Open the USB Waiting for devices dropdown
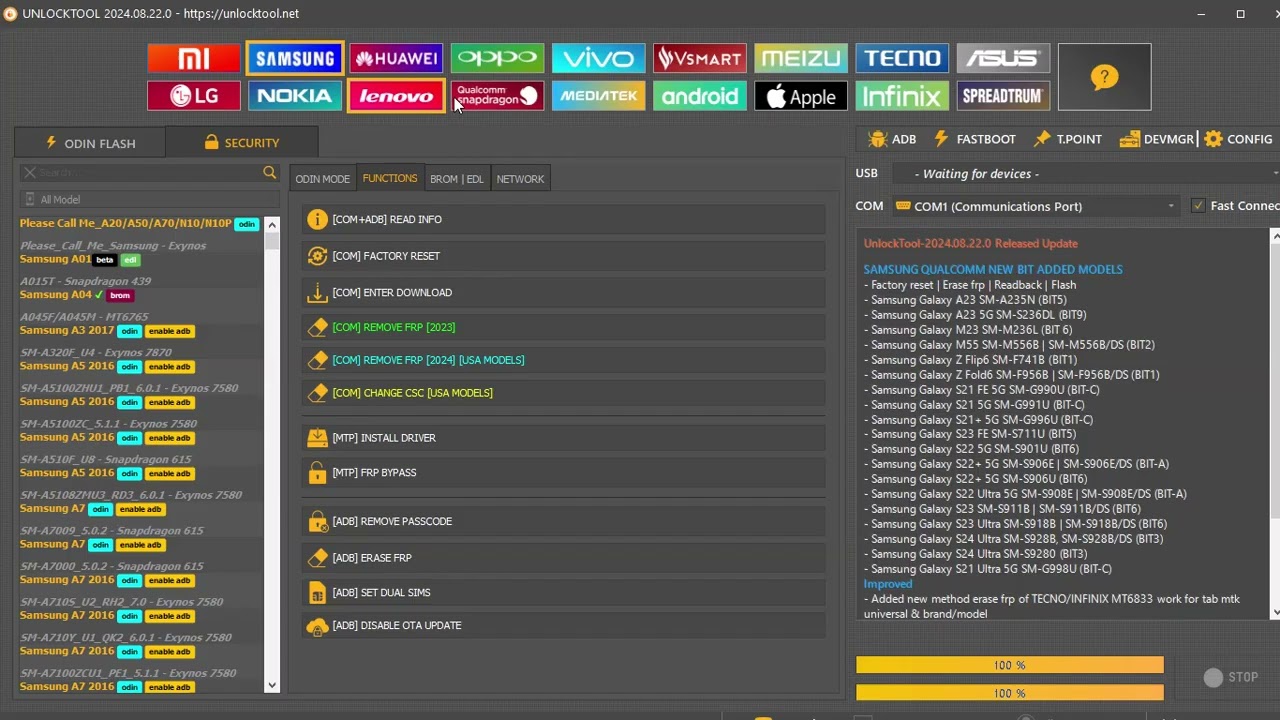1280x720 pixels. point(1085,174)
